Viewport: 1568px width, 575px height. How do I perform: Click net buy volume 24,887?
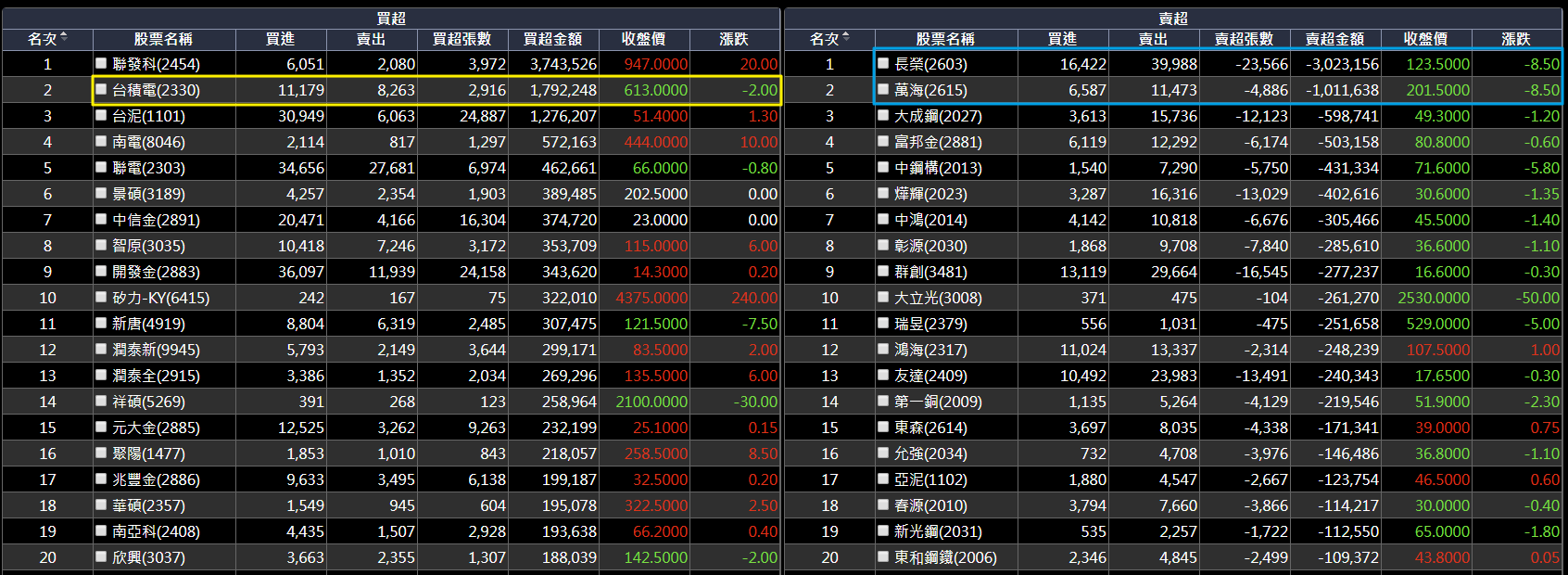pyautogui.click(x=483, y=116)
